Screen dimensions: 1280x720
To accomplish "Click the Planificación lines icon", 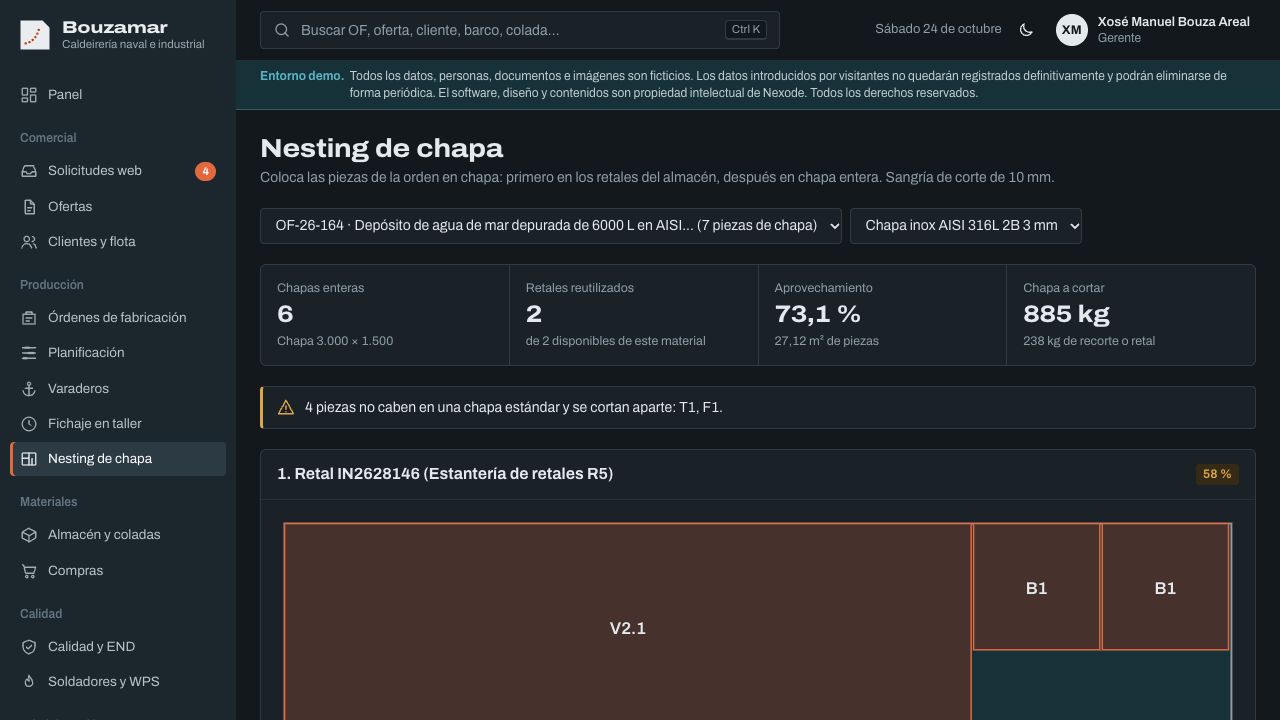I will 29,353.
